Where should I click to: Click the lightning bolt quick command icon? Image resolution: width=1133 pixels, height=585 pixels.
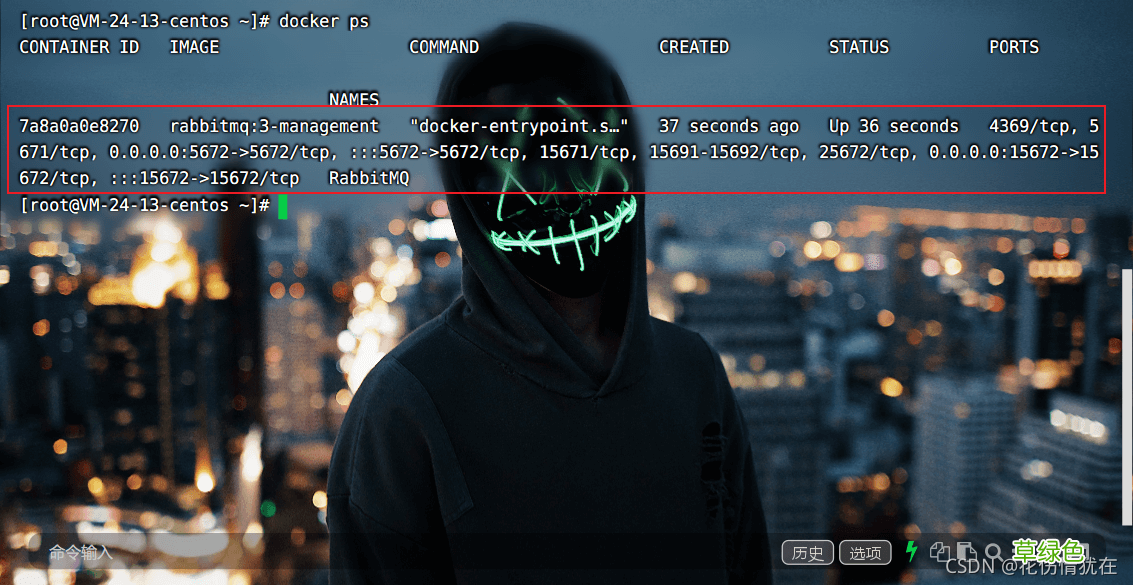[911, 551]
